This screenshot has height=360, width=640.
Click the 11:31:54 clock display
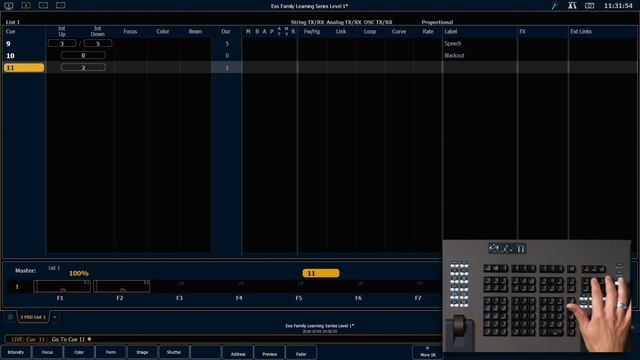coord(618,6)
